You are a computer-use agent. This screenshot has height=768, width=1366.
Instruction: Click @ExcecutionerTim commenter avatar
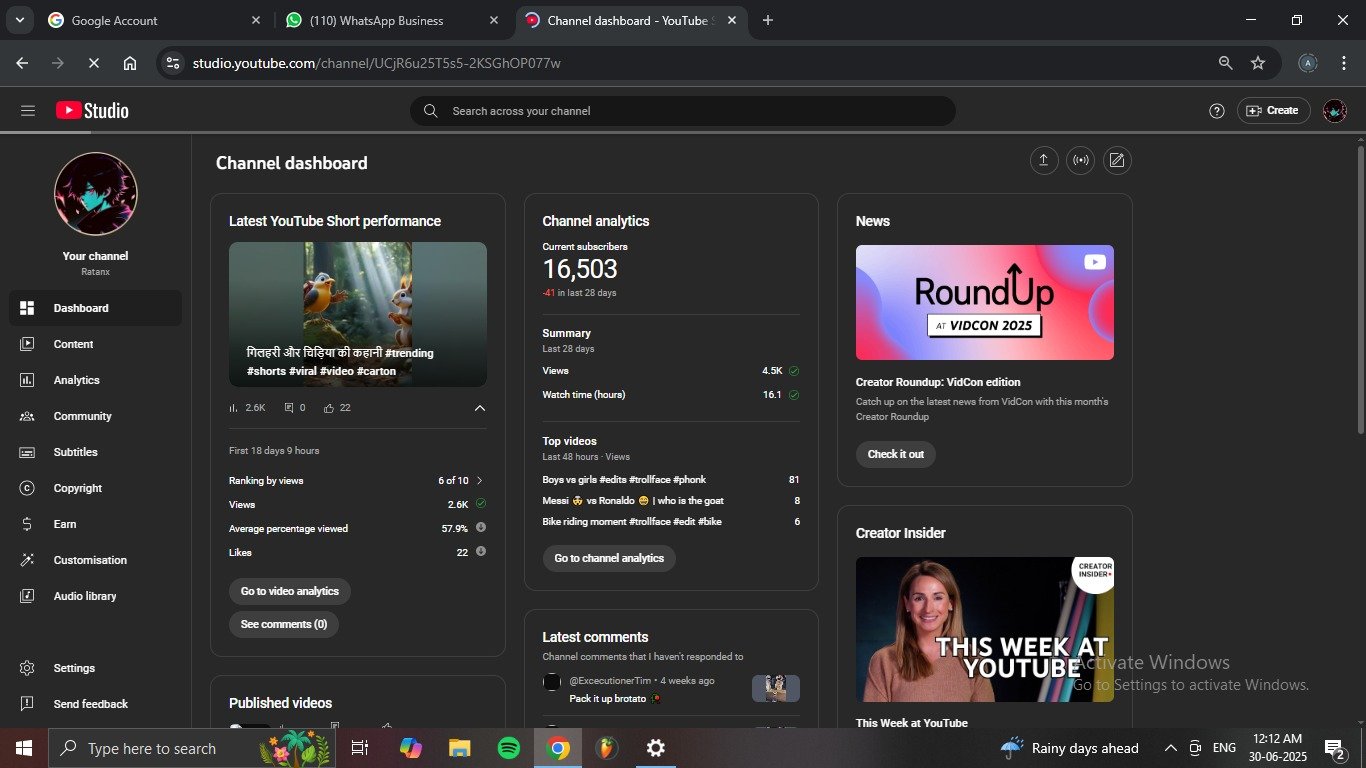coord(552,682)
